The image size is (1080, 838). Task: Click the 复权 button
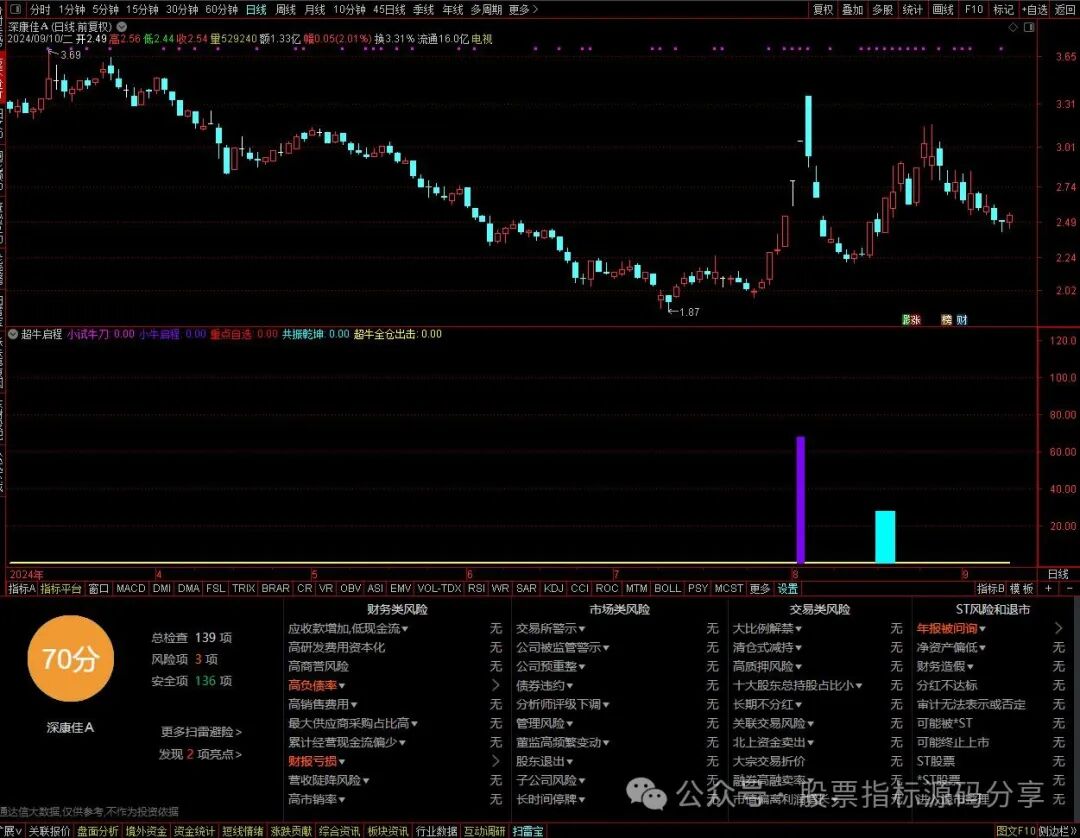pyautogui.click(x=823, y=10)
